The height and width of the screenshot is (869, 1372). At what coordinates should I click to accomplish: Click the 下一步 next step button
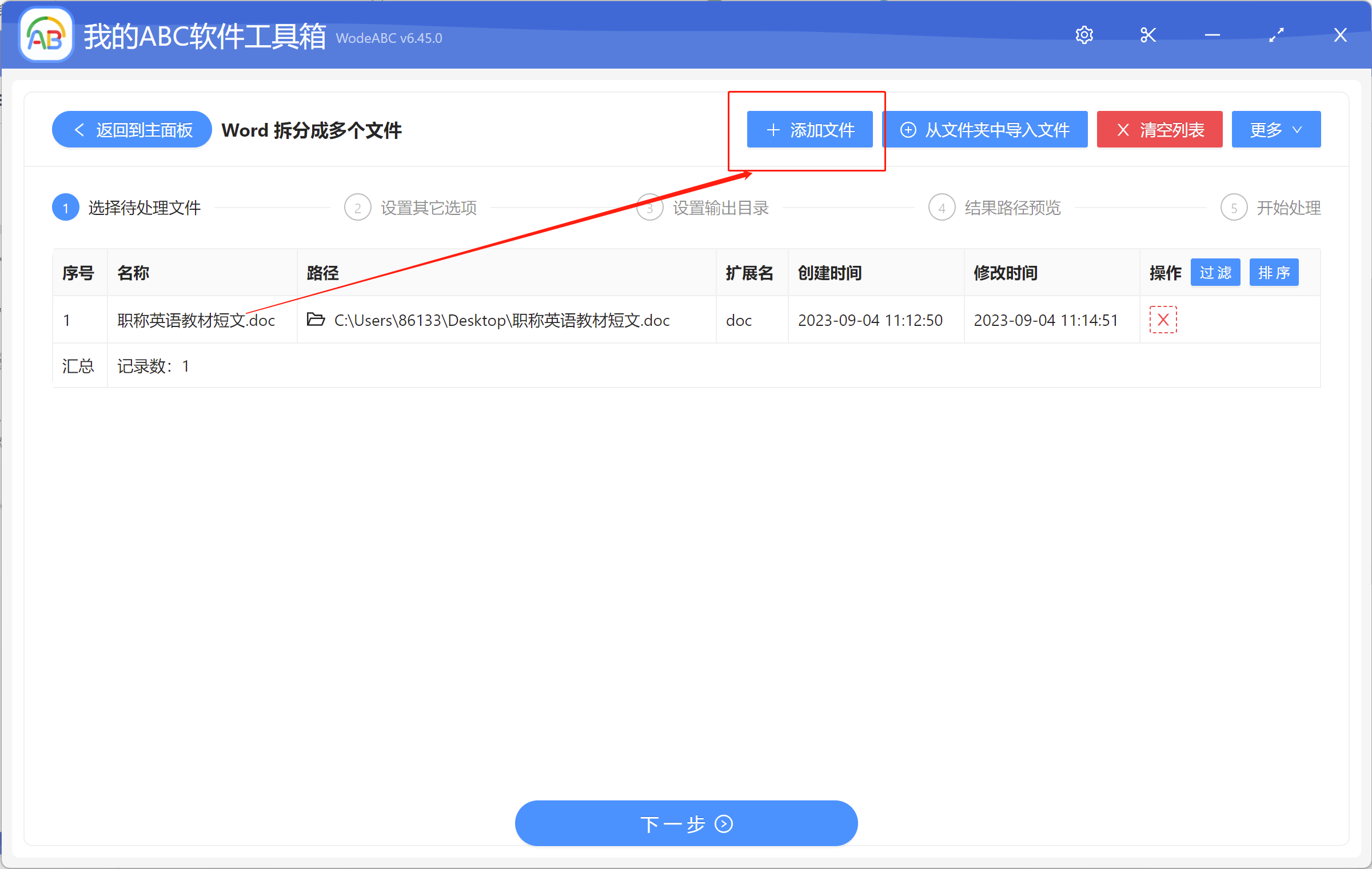point(686,824)
